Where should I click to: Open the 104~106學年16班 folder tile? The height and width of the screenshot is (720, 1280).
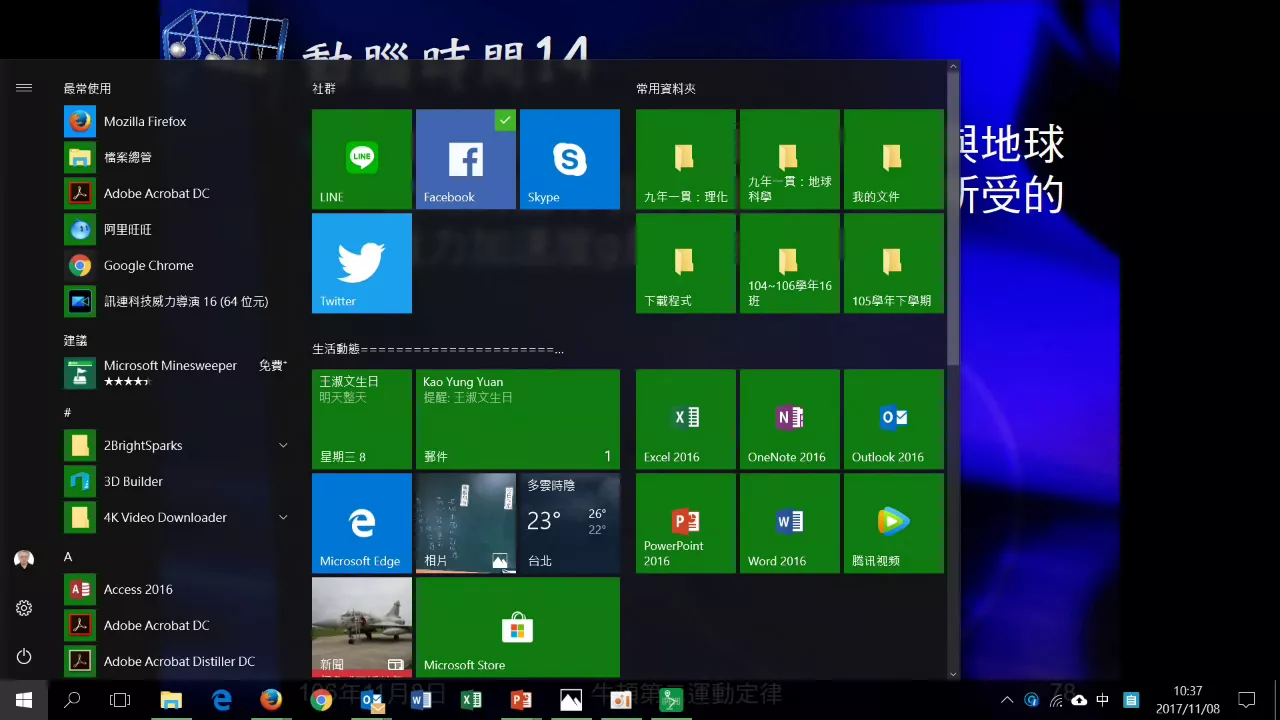click(790, 263)
